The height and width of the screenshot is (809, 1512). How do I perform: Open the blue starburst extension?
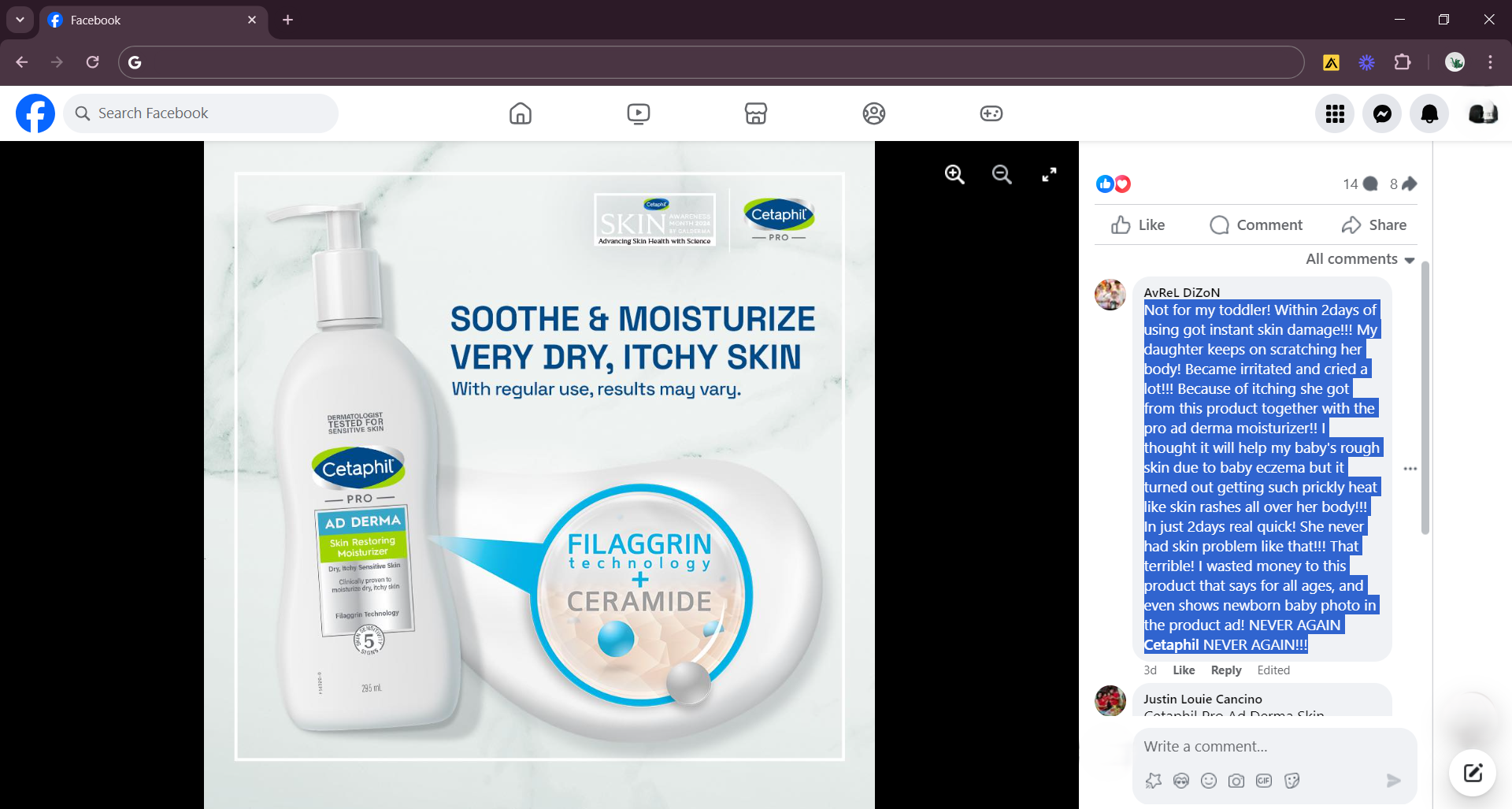(x=1366, y=62)
